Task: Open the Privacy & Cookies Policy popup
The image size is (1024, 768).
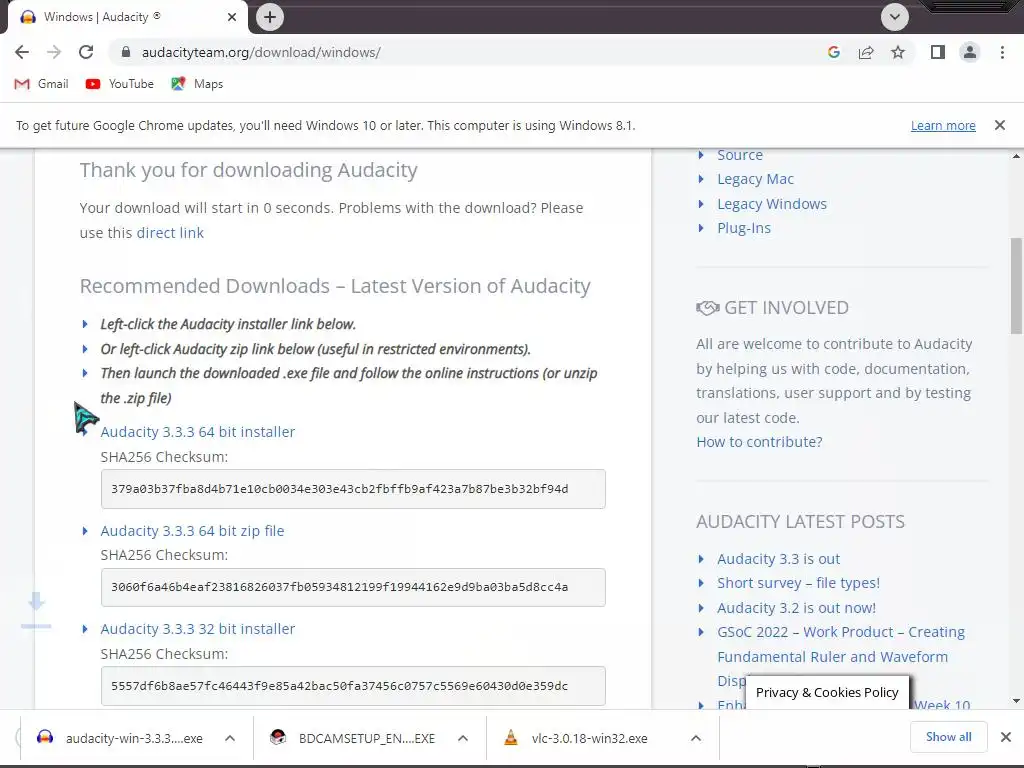Action: point(827,692)
